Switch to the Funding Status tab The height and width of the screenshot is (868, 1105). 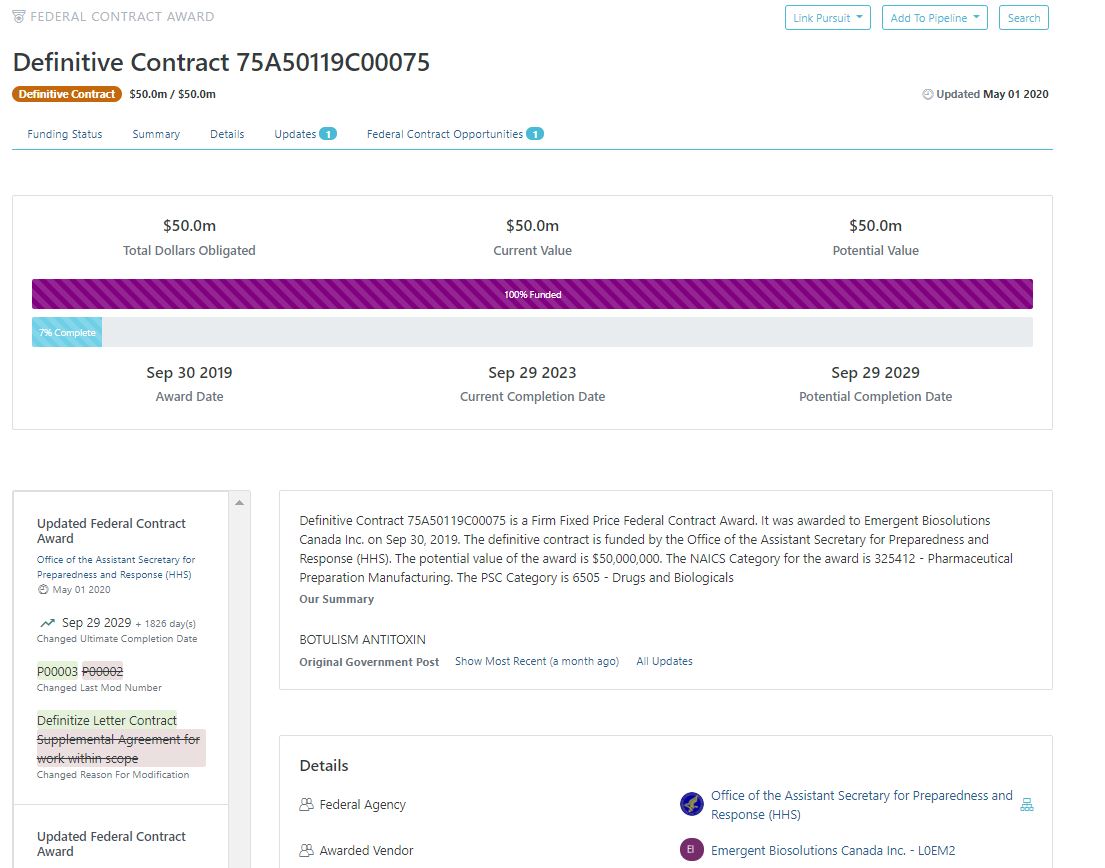(65, 134)
